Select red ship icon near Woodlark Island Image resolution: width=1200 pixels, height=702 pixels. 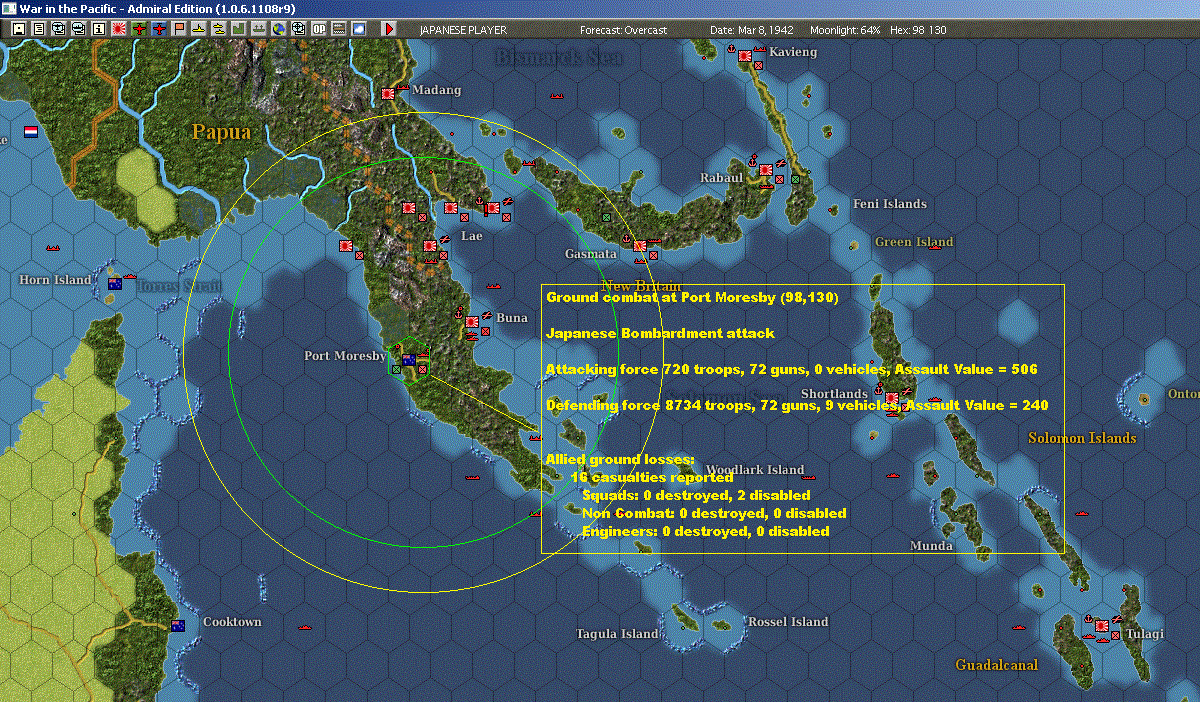[808, 476]
